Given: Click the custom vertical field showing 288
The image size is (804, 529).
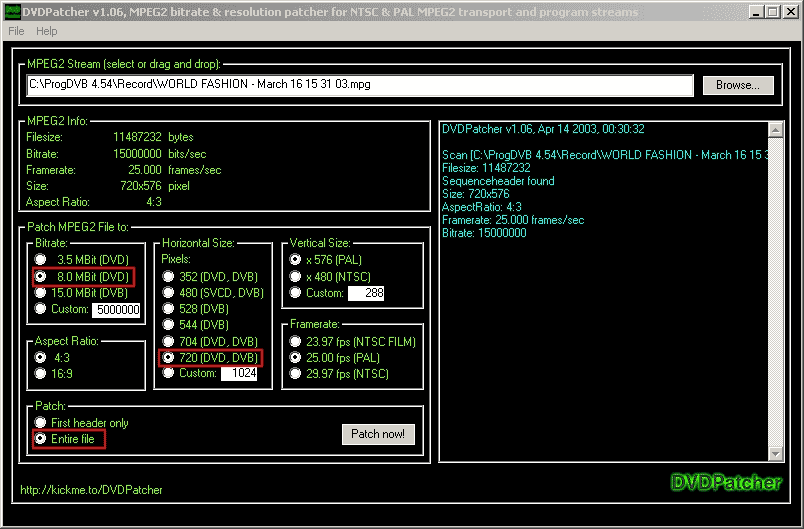Looking at the screenshot, I should click(x=366, y=293).
